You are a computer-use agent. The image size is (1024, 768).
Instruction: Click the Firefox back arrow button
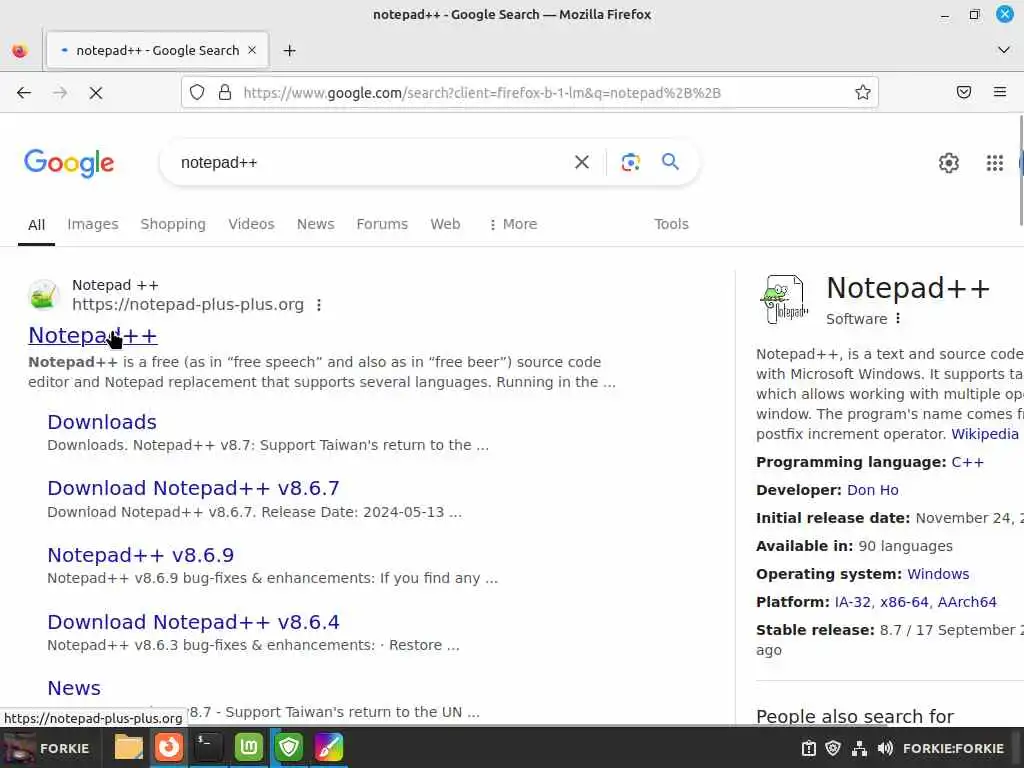pos(24,93)
